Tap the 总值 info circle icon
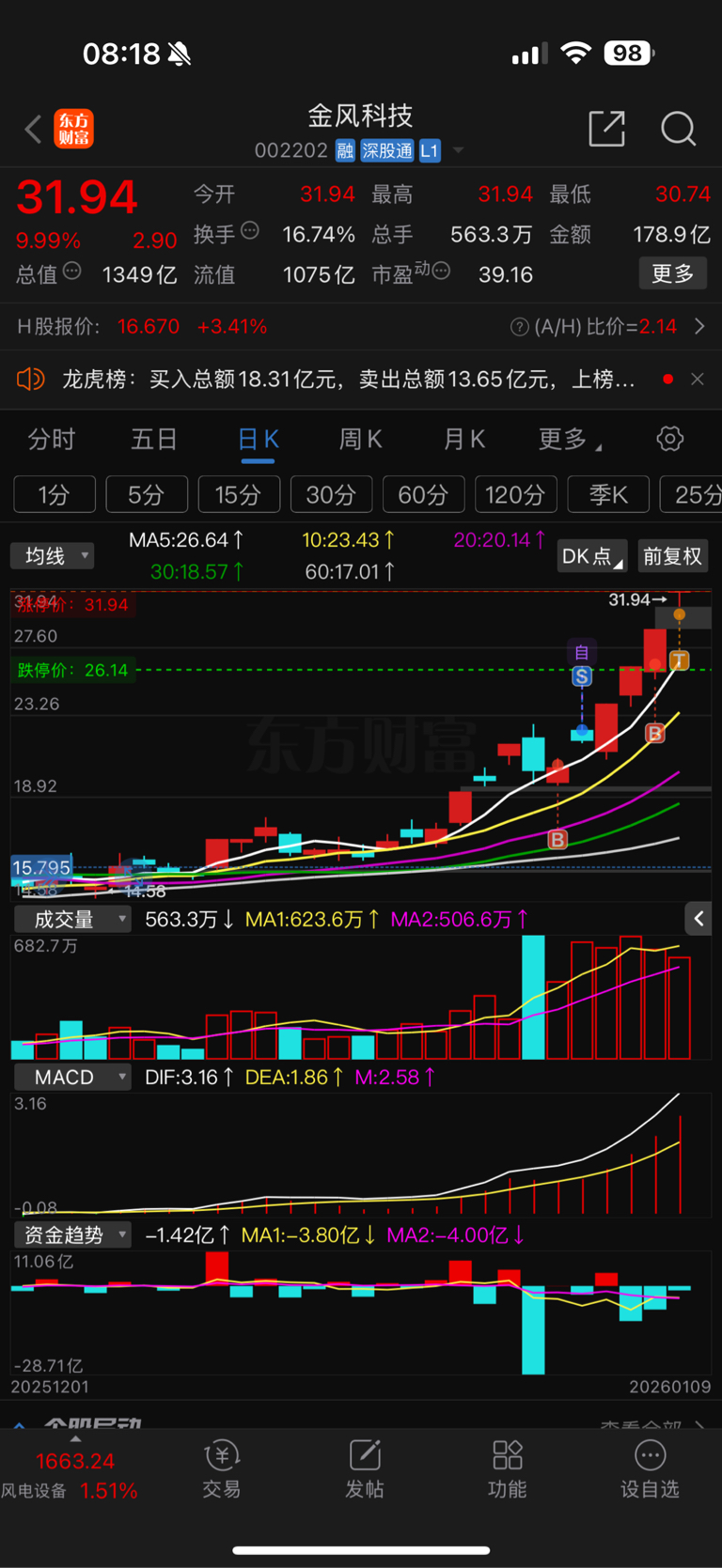The image size is (722, 1568). [x=71, y=272]
